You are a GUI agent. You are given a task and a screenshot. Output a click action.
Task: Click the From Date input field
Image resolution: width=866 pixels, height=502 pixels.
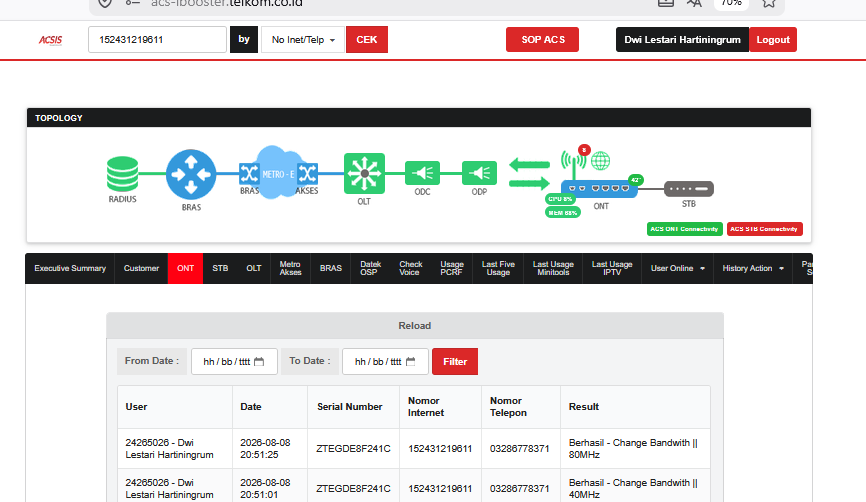tap(234, 362)
